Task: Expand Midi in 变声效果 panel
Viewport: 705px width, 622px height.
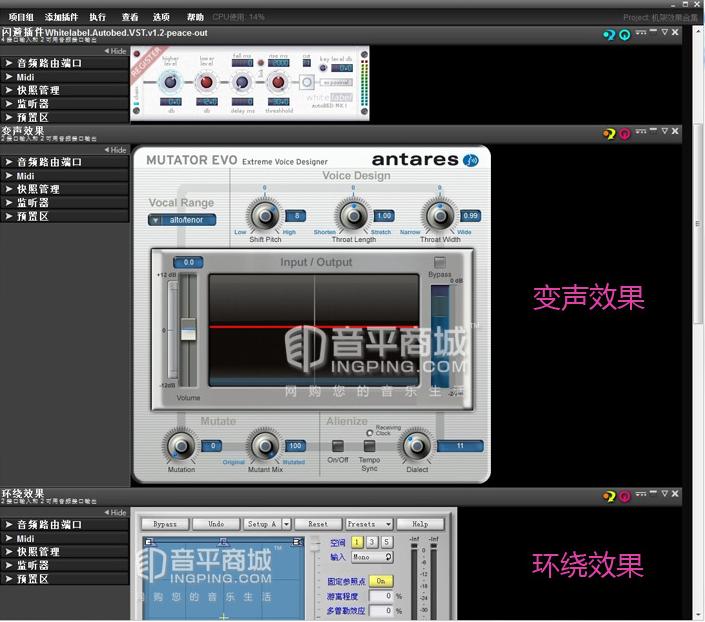Action: [65, 176]
